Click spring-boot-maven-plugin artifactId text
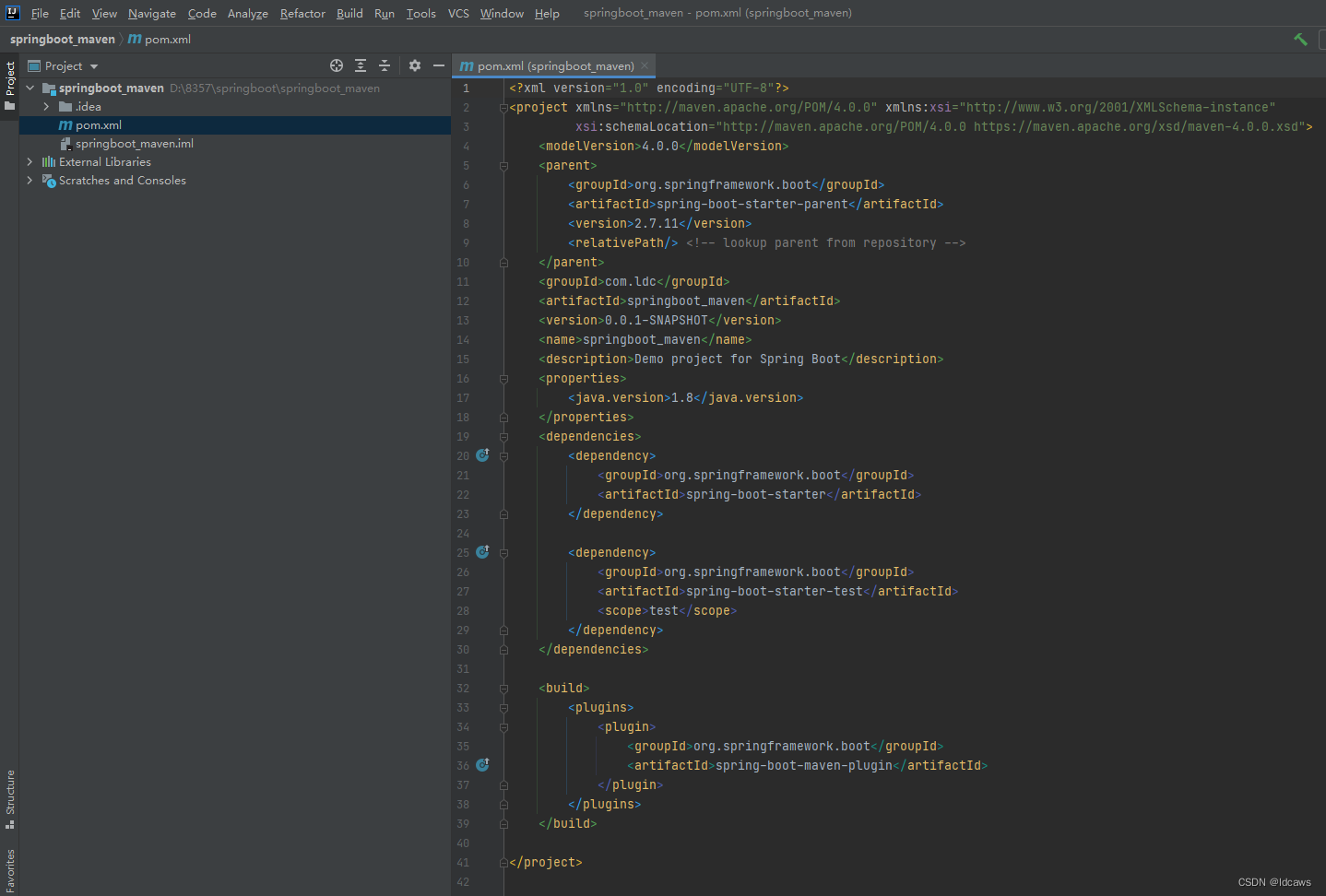 pos(804,765)
